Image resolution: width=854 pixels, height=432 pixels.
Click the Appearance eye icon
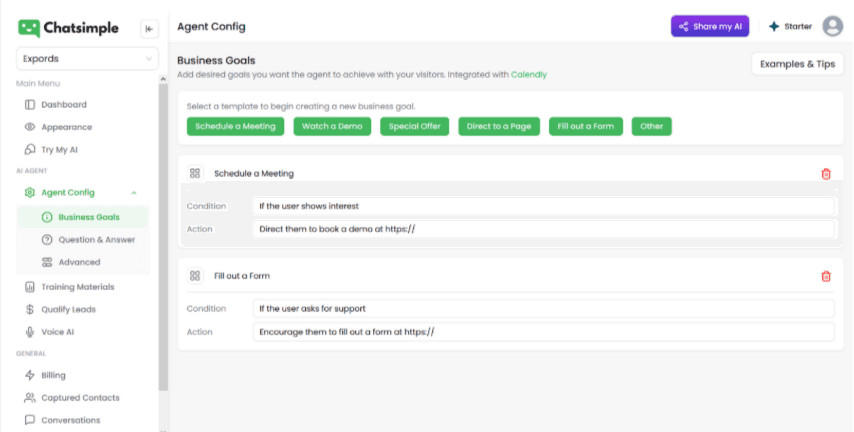click(x=30, y=127)
